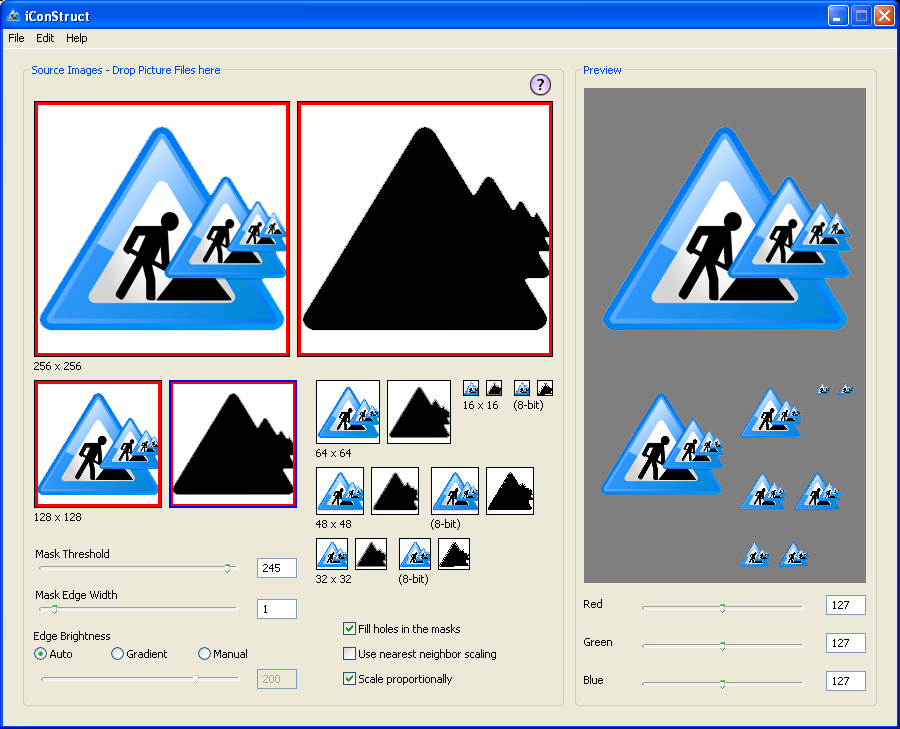Select the 64 x 64 color icon
Image resolution: width=900 pixels, height=729 pixels.
pyautogui.click(x=348, y=412)
